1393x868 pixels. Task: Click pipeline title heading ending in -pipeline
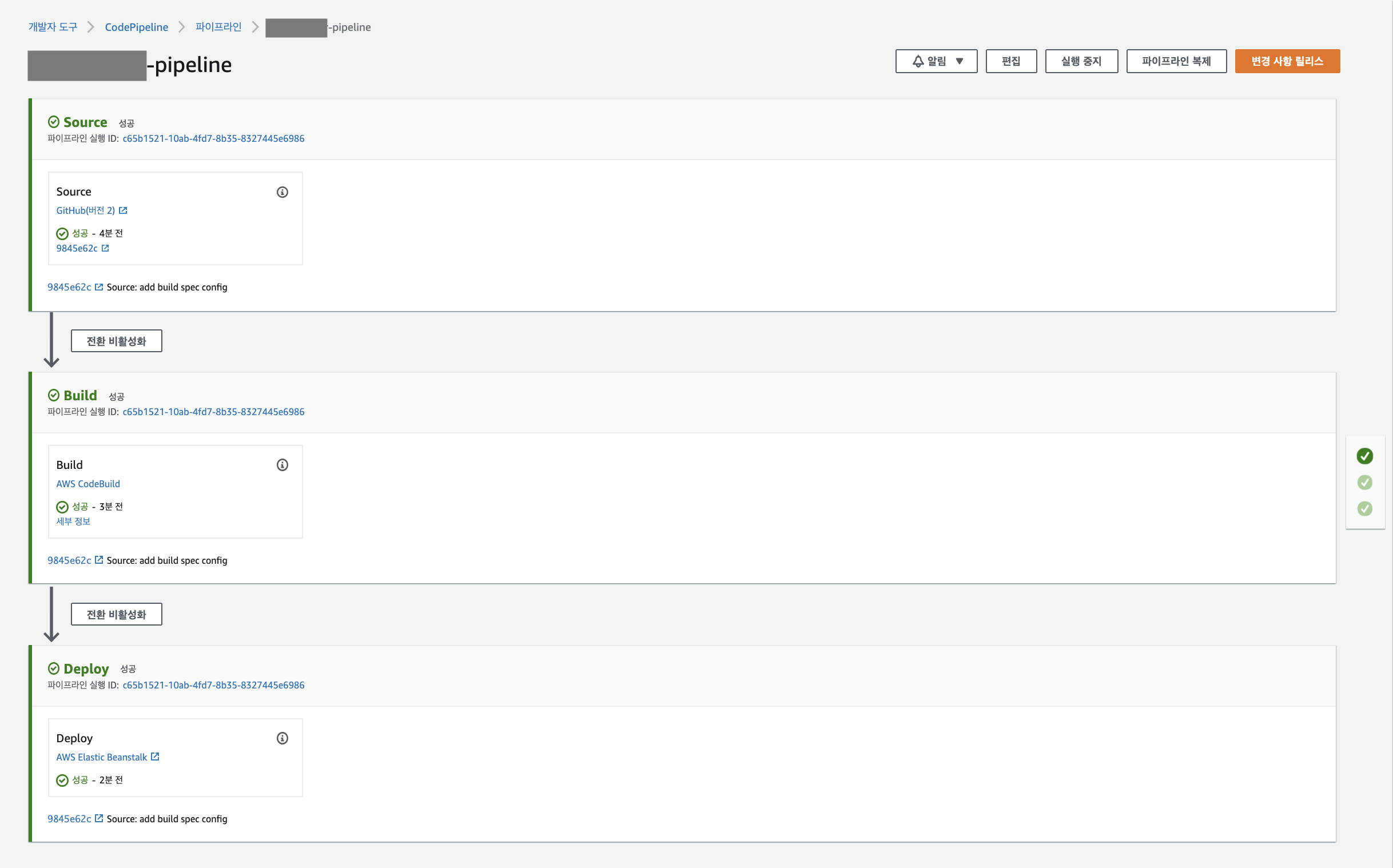coord(130,65)
